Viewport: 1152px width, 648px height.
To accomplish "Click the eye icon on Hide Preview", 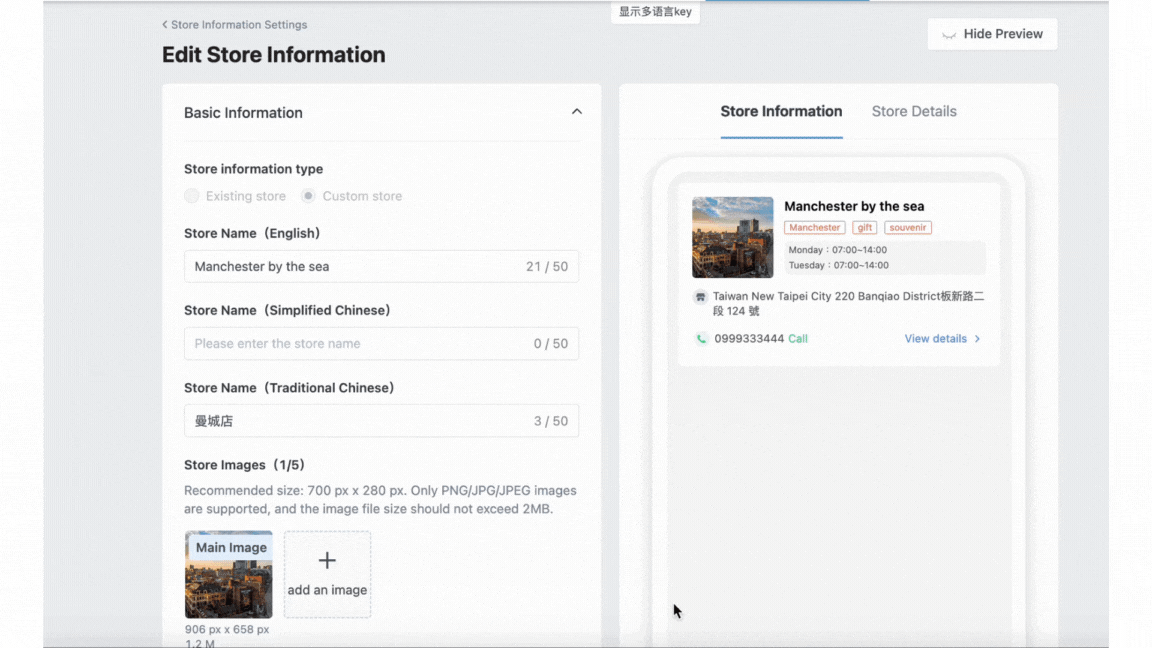I will pos(949,35).
